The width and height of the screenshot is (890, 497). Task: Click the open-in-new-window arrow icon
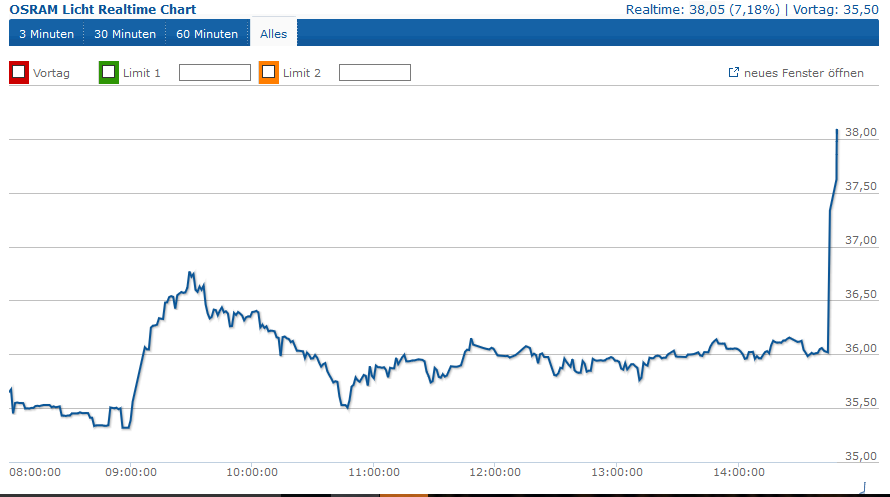[733, 73]
